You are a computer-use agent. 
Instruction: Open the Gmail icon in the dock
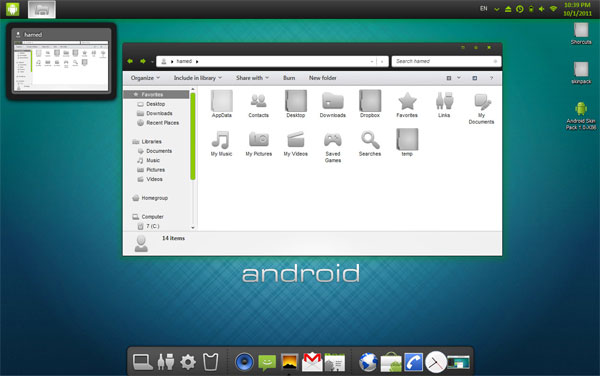point(312,361)
